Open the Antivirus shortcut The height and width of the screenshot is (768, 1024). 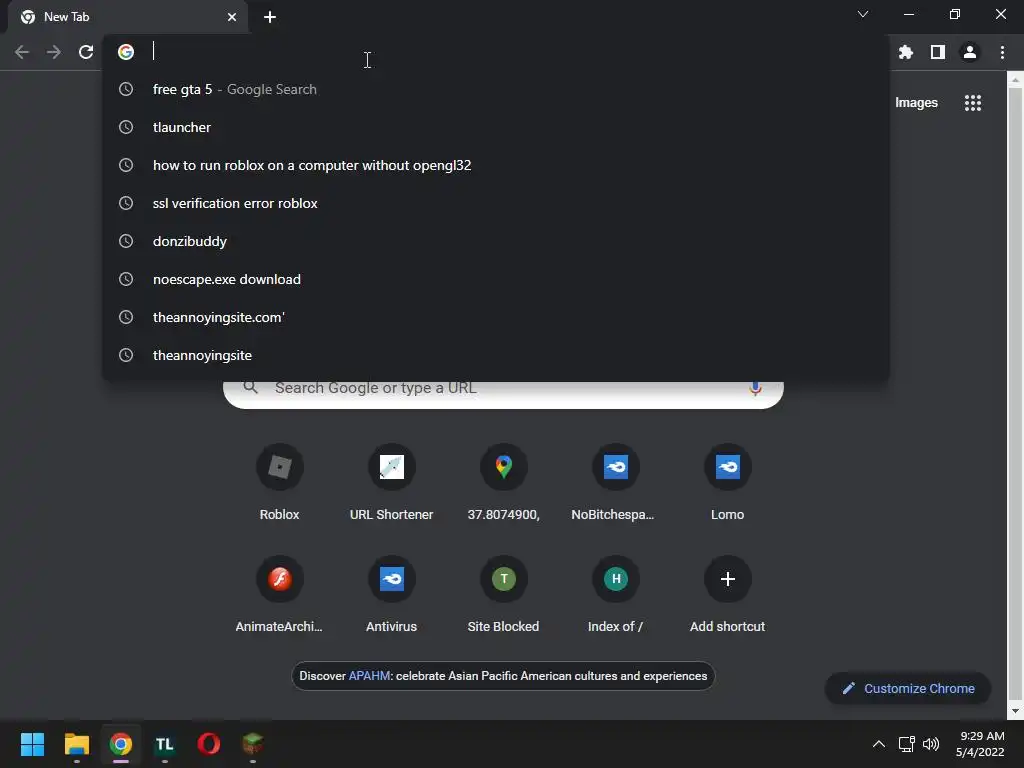391,594
